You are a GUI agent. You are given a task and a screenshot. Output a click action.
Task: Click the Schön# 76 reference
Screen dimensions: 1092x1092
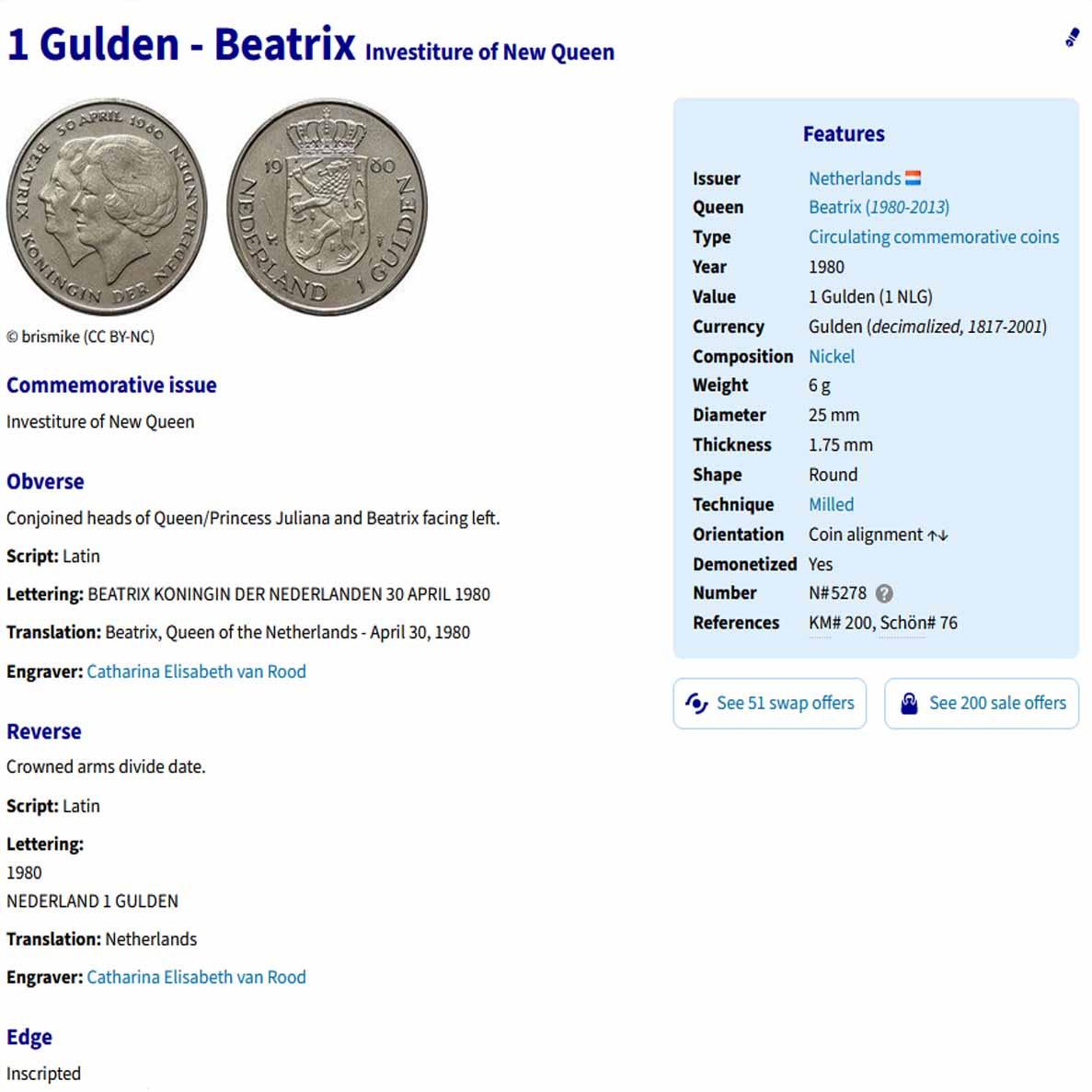click(x=919, y=624)
